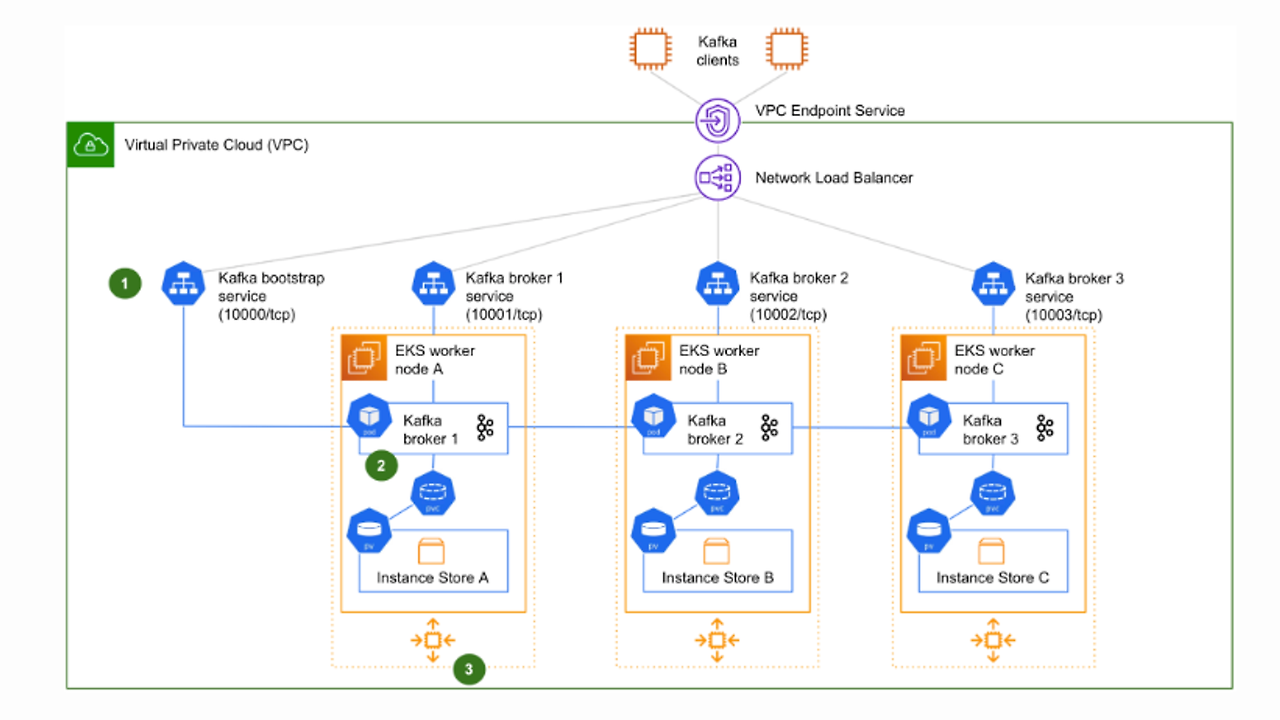Select the Kafka broker 2 service icon
The width and height of the screenshot is (1280, 720).
(718, 283)
